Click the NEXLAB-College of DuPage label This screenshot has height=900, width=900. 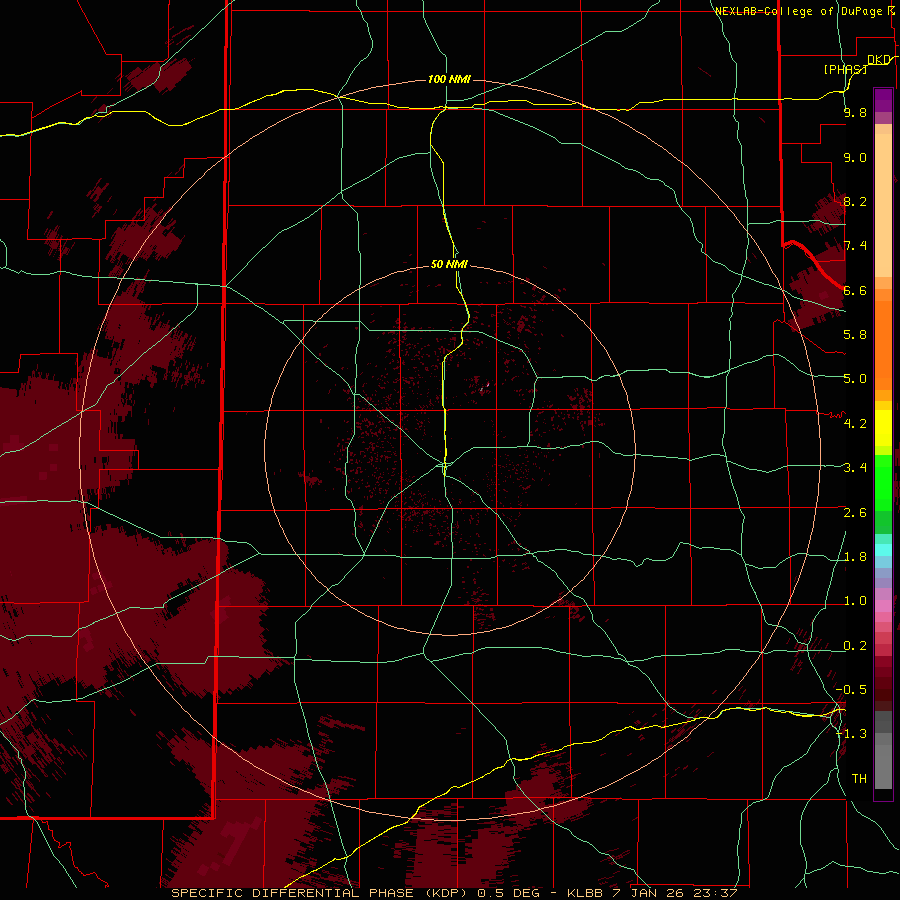(x=799, y=11)
